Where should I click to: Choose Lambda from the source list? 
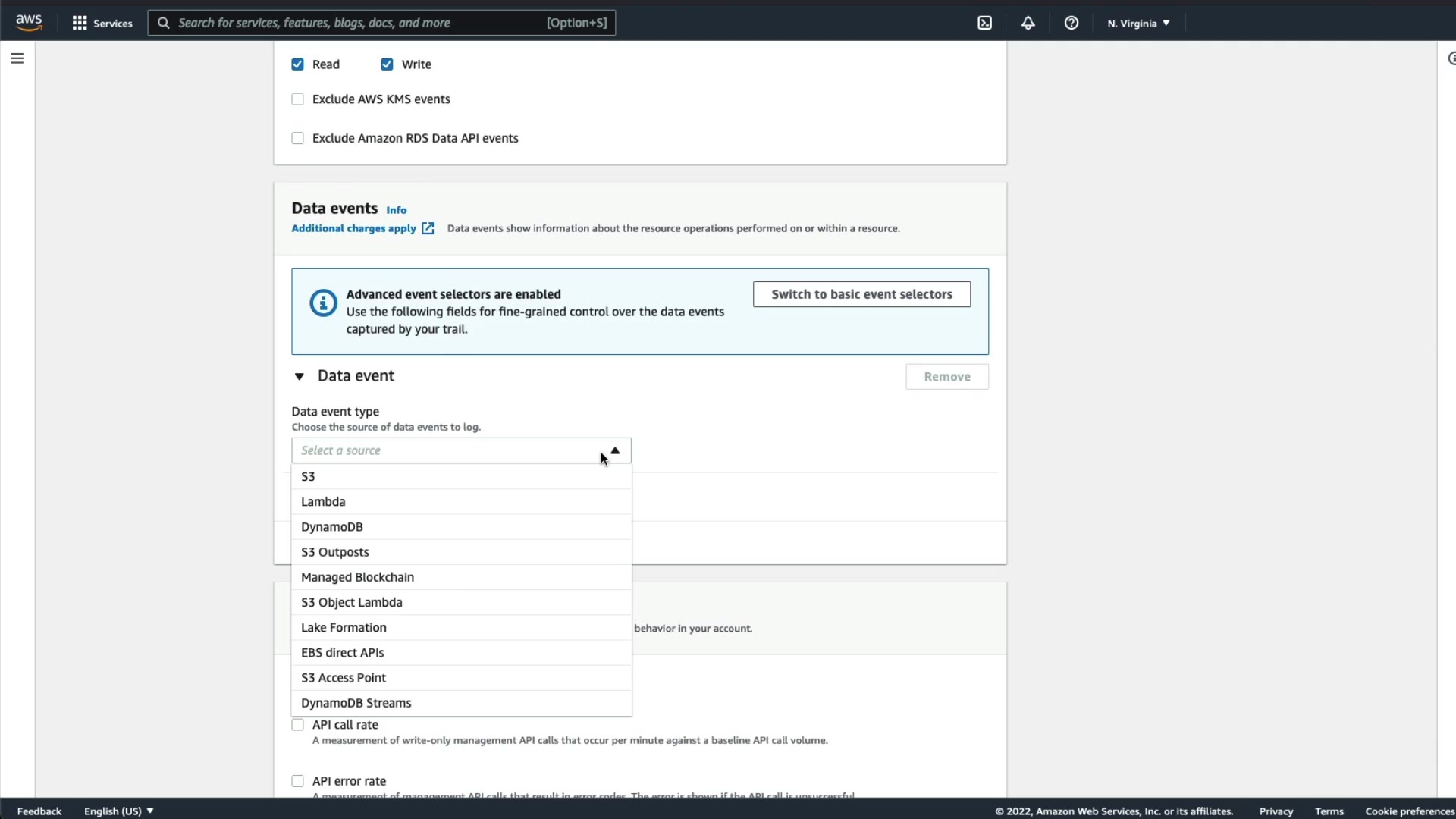[x=323, y=502]
